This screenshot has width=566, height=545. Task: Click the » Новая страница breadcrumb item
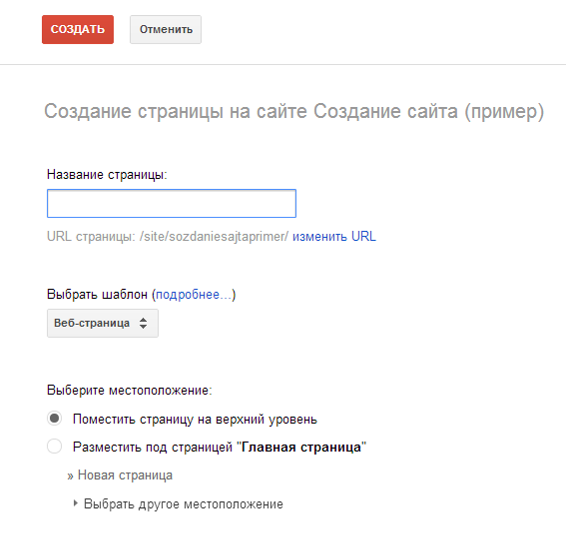(120, 475)
